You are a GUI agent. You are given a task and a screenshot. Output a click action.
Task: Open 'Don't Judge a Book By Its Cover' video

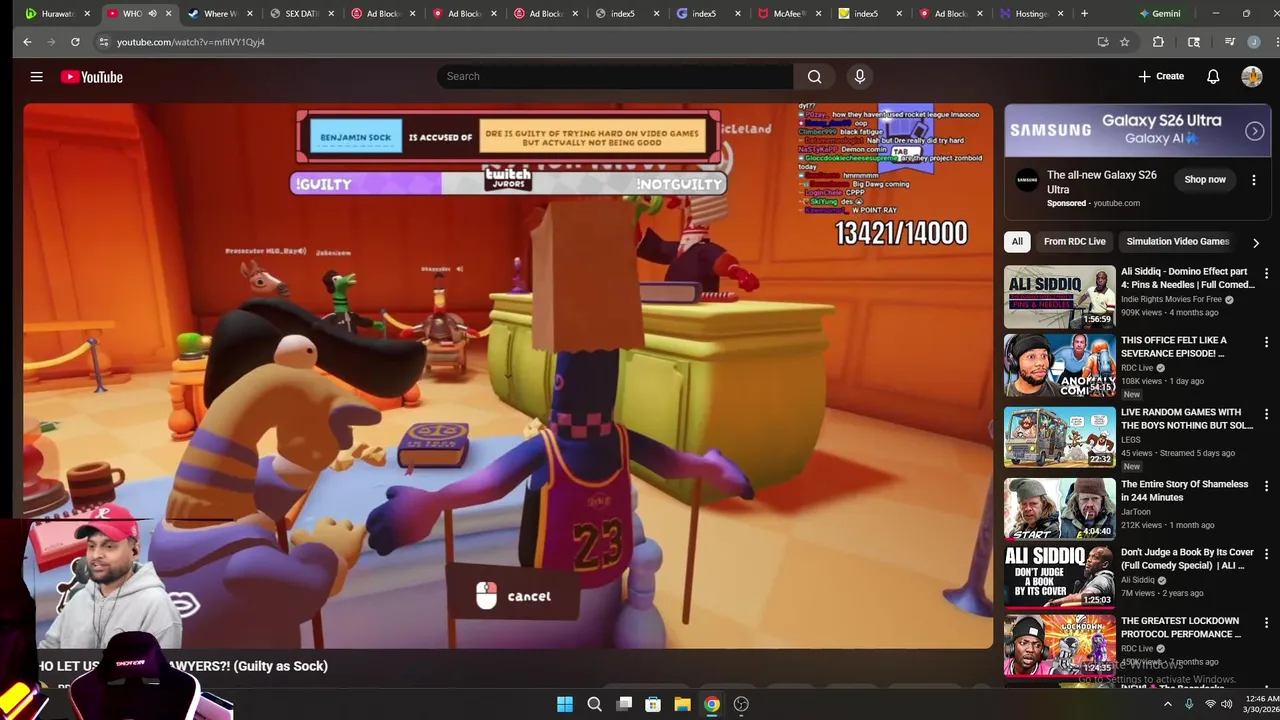tap(1059, 577)
